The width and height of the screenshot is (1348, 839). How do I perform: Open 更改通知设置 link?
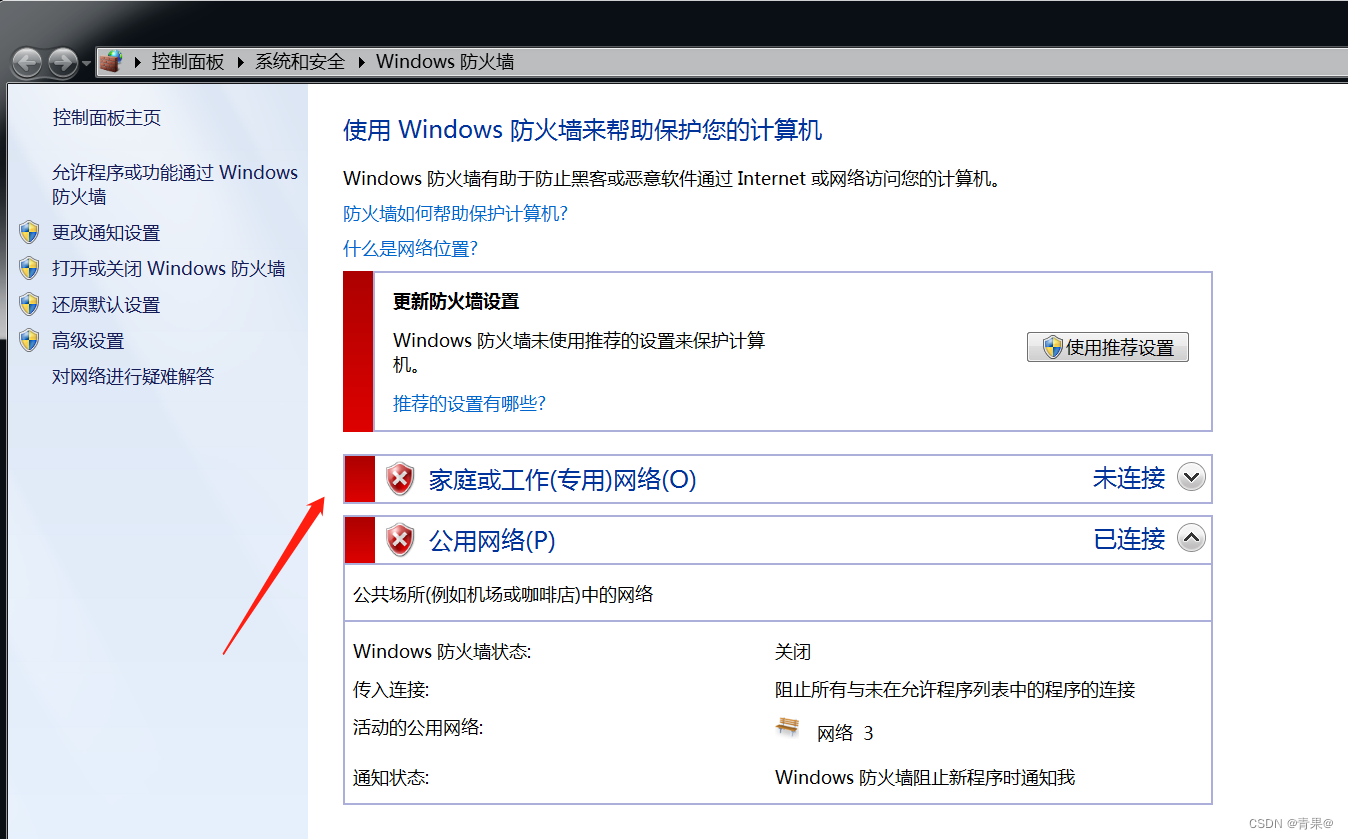(106, 233)
